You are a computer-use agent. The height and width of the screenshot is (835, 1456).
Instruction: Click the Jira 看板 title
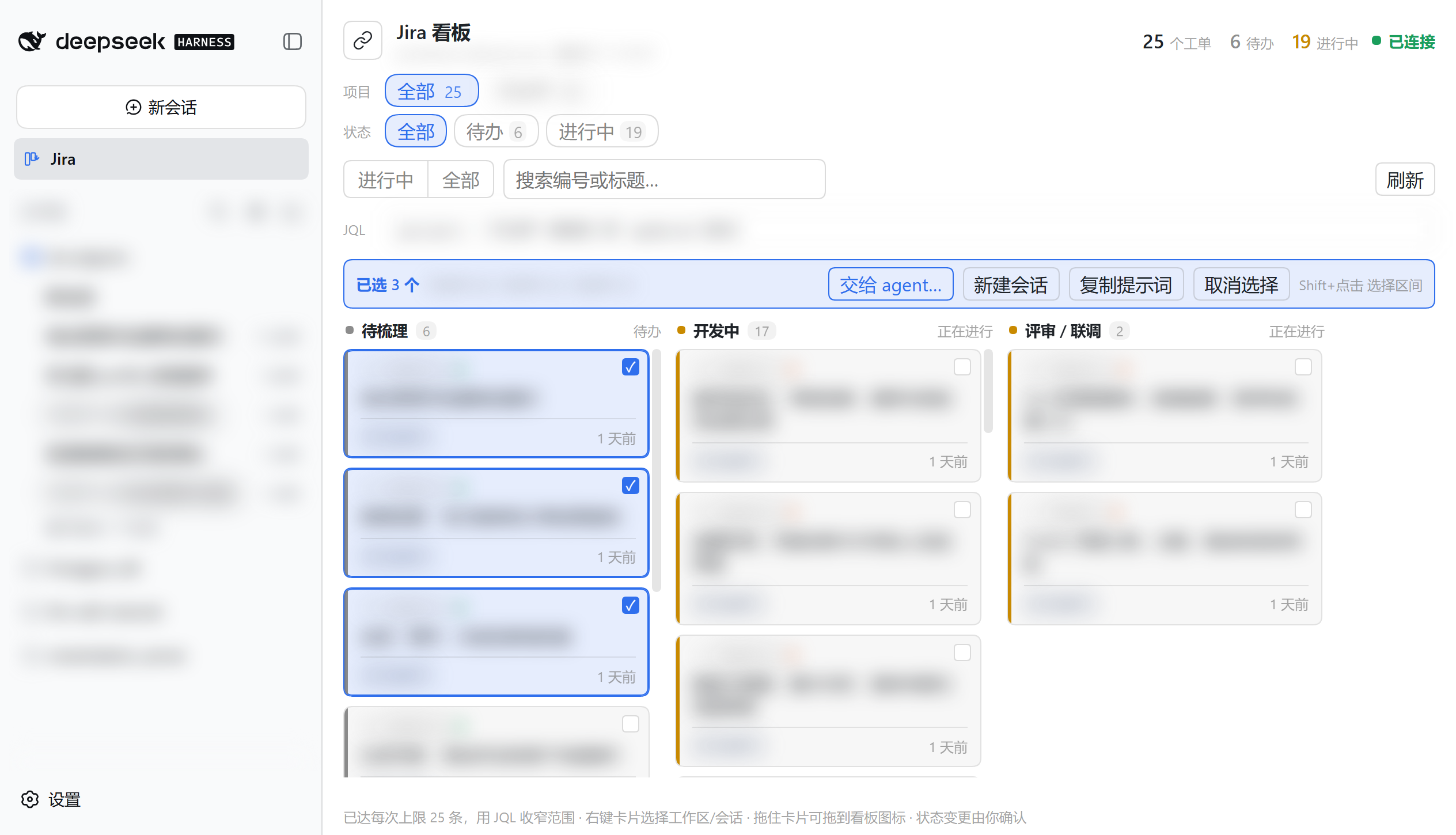point(433,33)
